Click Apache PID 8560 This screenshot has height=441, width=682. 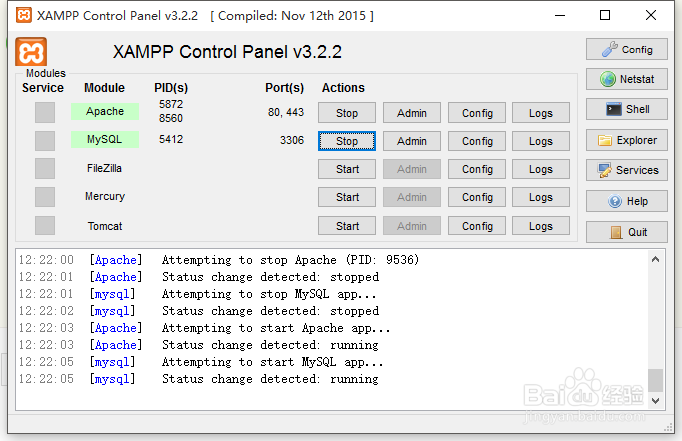(x=171, y=118)
